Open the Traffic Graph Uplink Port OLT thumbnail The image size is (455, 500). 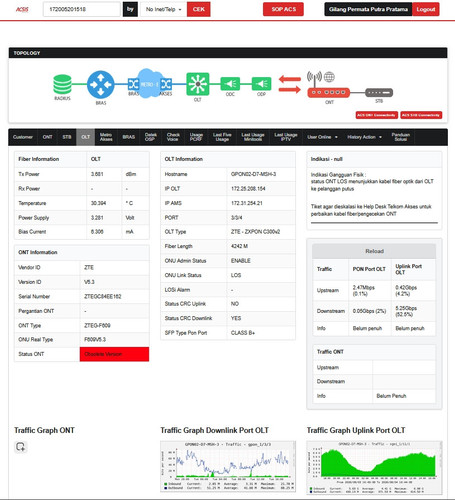374,467
